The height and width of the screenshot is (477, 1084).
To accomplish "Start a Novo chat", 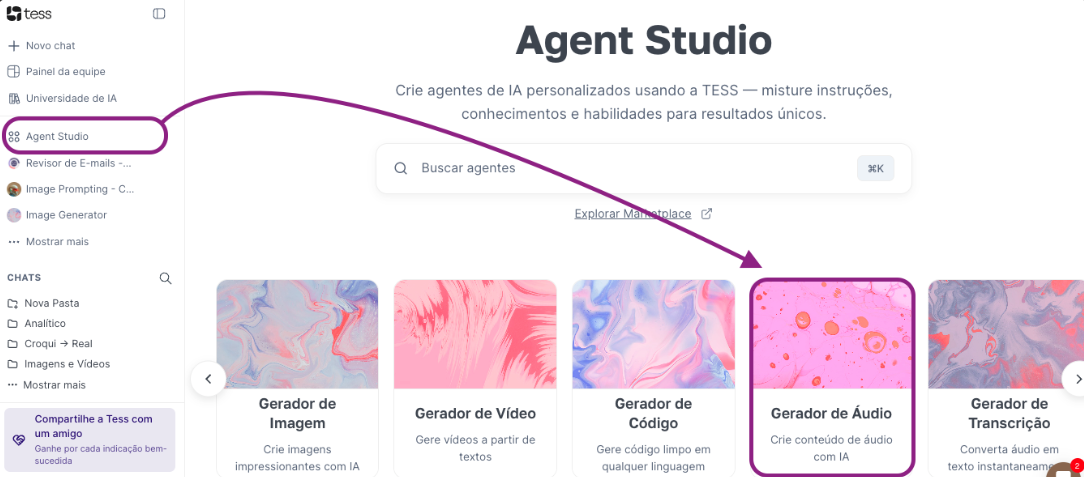I will [x=41, y=46].
